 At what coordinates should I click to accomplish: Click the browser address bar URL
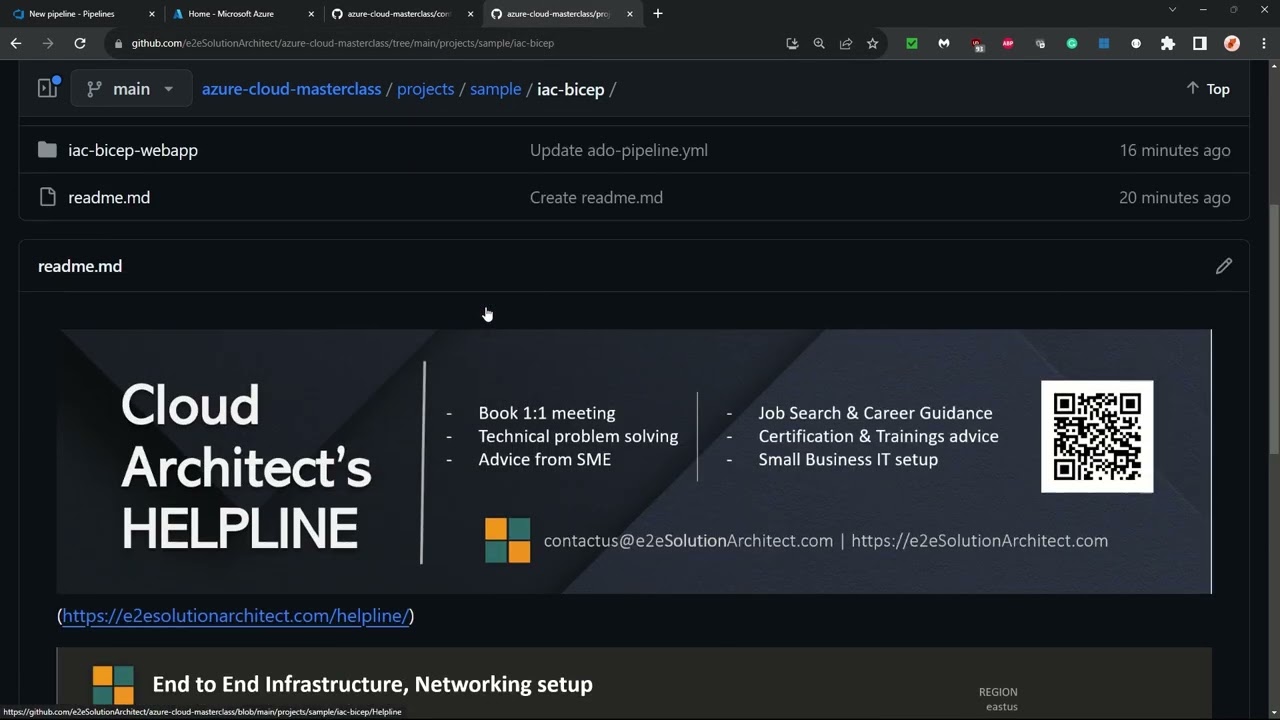tap(343, 44)
